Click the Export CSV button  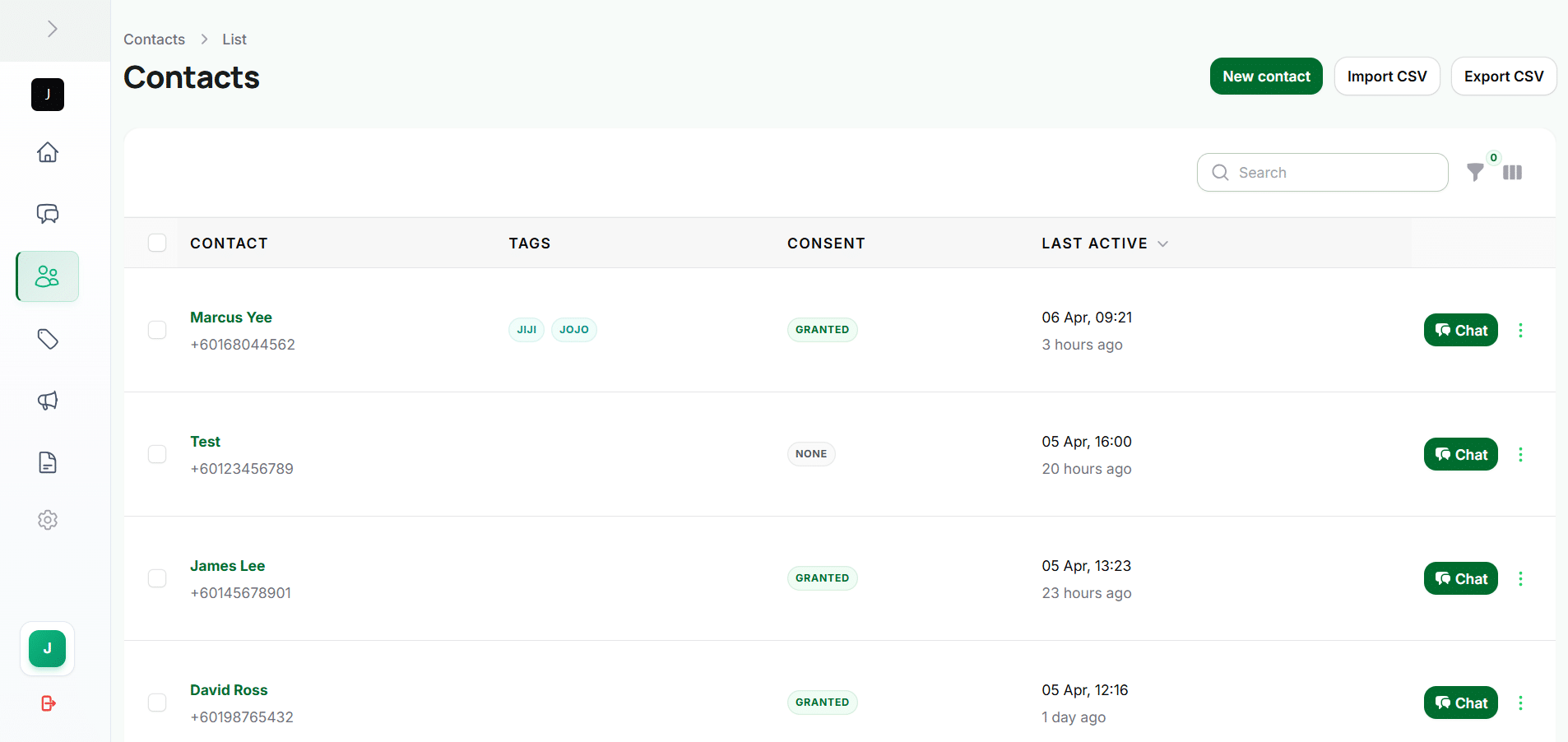click(x=1504, y=77)
